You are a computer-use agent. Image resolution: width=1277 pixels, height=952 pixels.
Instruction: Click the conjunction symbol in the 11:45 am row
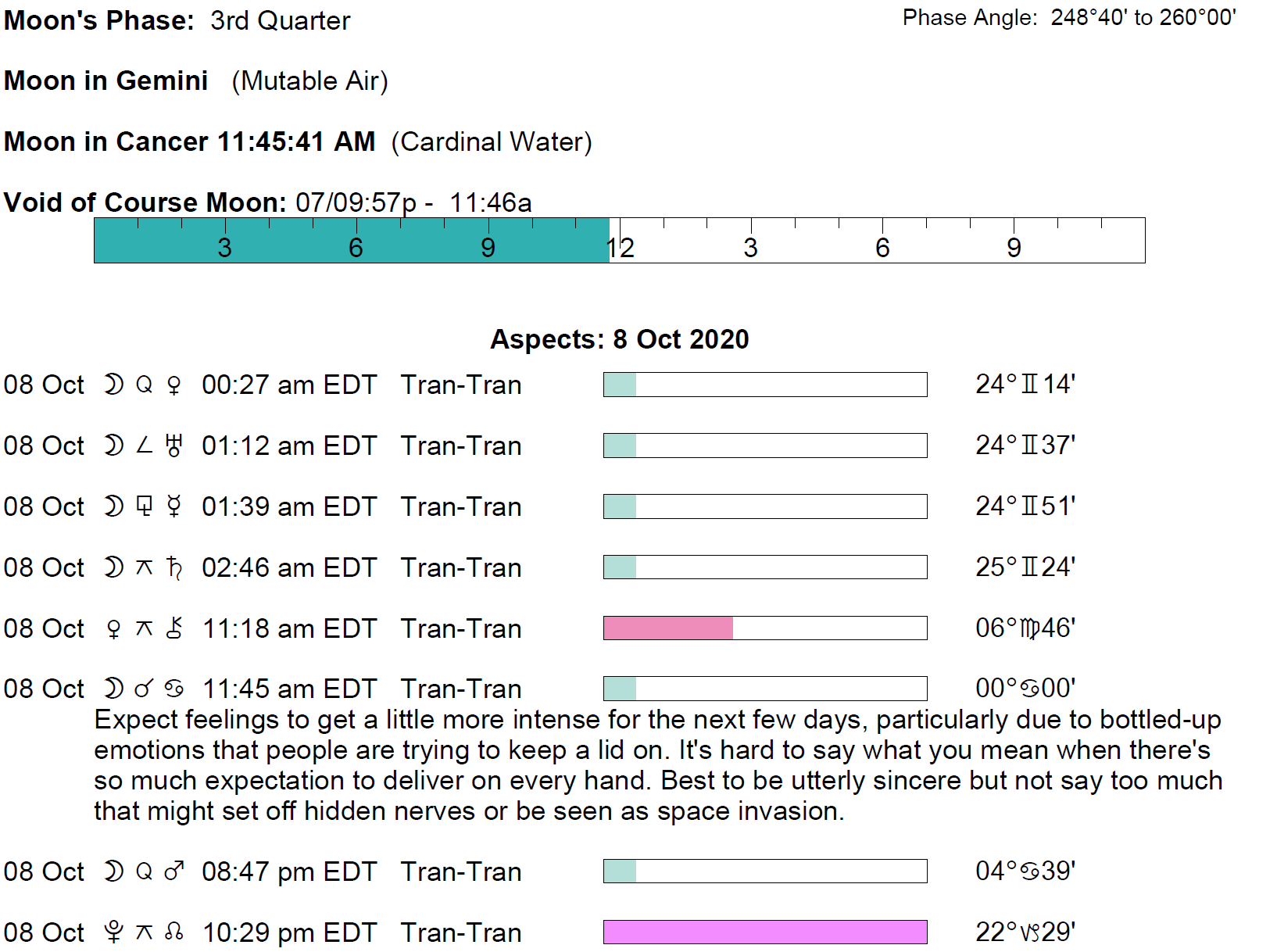click(x=144, y=689)
